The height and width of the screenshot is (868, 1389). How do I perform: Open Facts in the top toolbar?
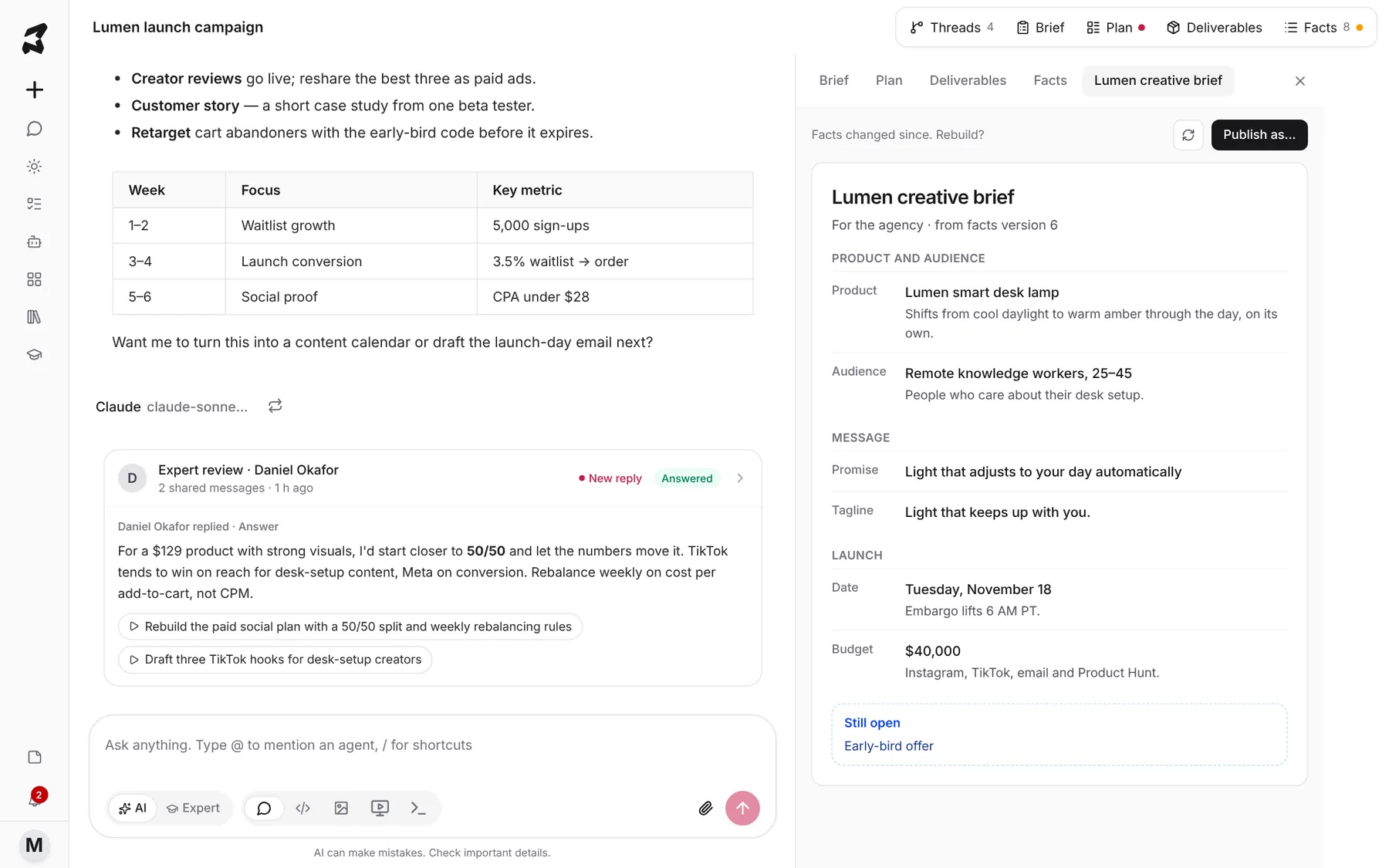coord(1323,28)
